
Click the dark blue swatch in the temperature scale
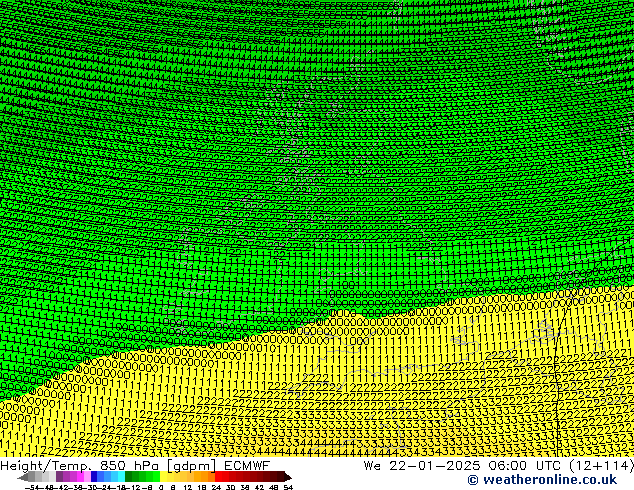coord(94,476)
